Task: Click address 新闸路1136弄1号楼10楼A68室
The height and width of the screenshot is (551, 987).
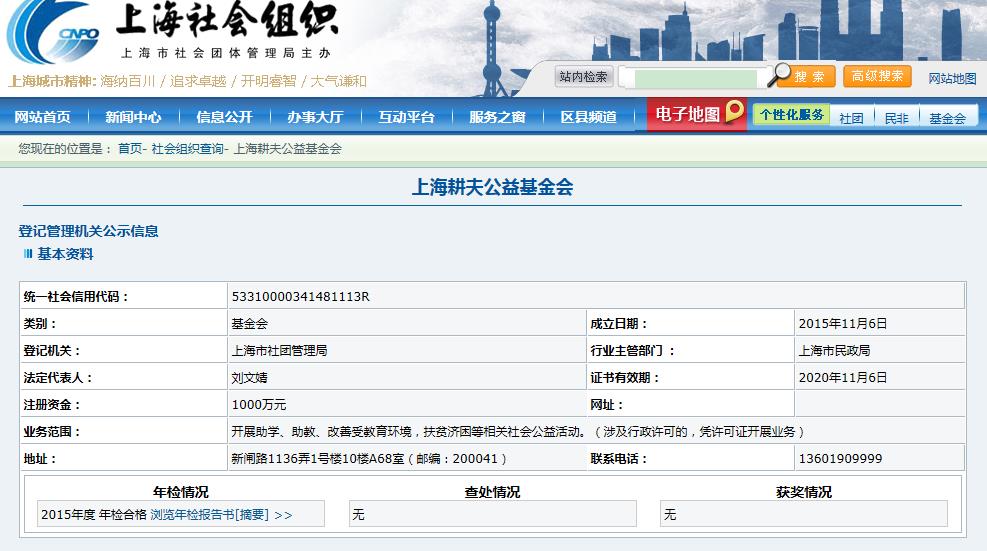Action: point(318,459)
